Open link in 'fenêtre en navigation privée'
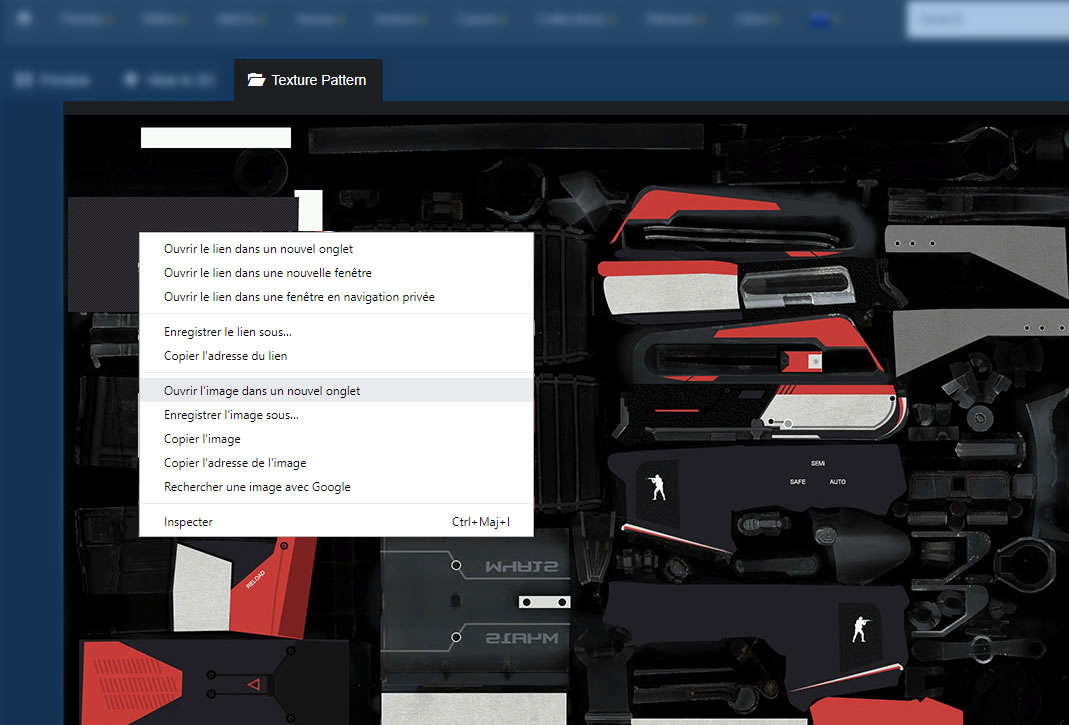 coord(336,297)
